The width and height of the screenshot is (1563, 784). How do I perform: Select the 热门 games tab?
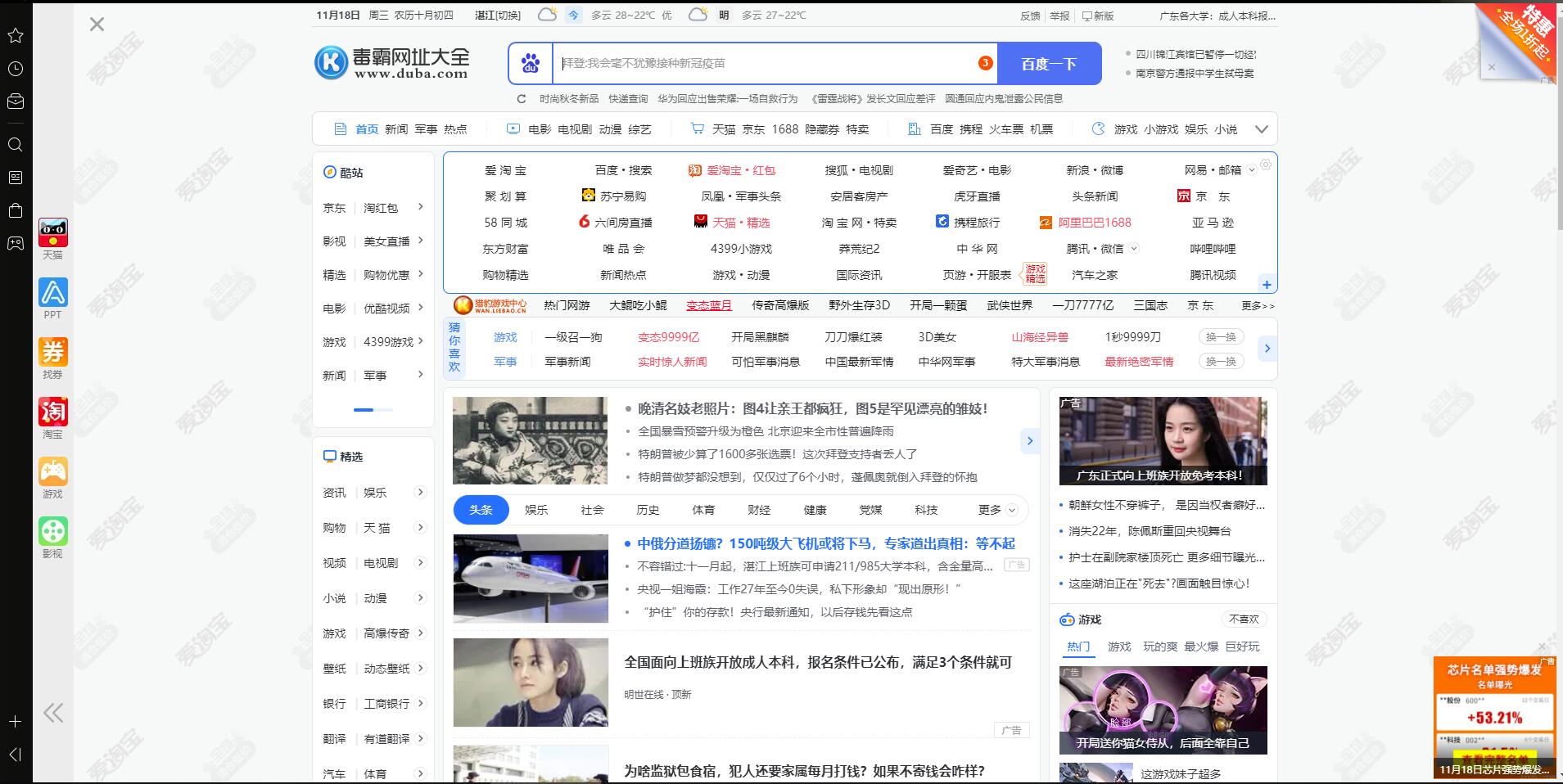click(1078, 647)
